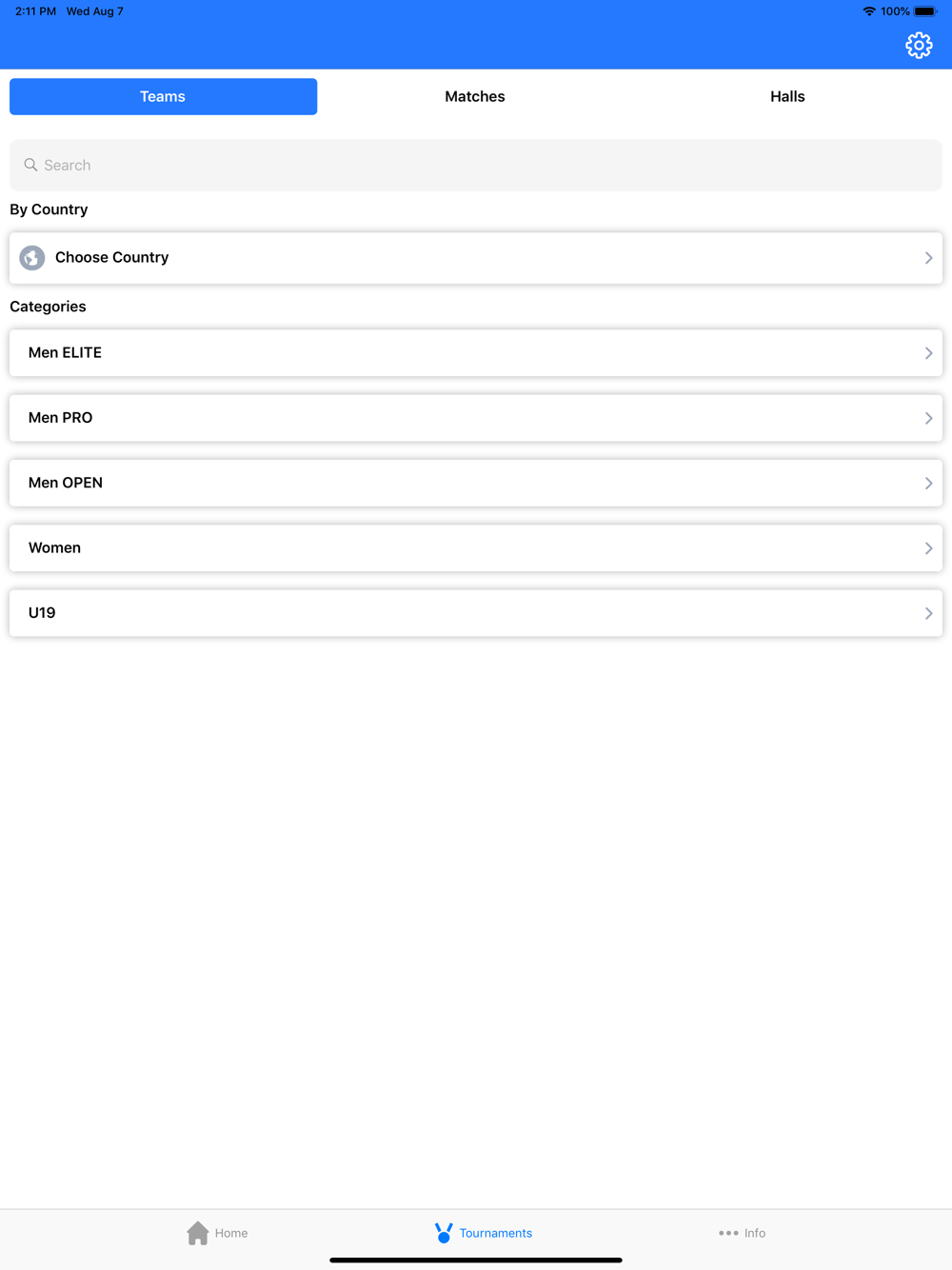The height and width of the screenshot is (1270, 952).
Task: Check the battery icon in status bar
Action: tap(925, 11)
